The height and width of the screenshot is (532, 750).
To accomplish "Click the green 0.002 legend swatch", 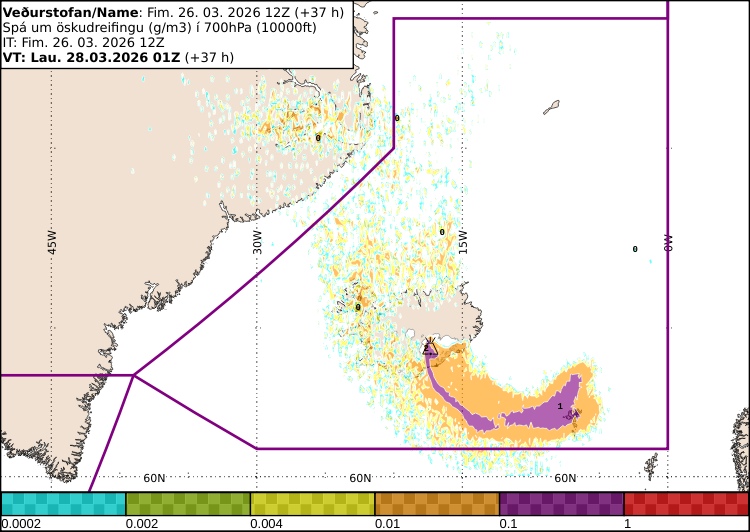I will 188,504.
